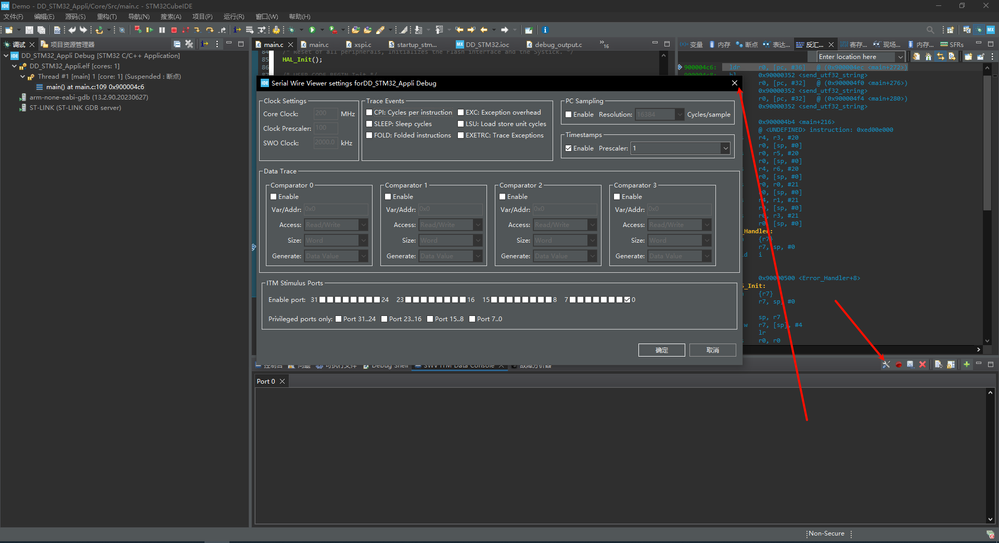Open the 运行(R) menu

[234, 17]
